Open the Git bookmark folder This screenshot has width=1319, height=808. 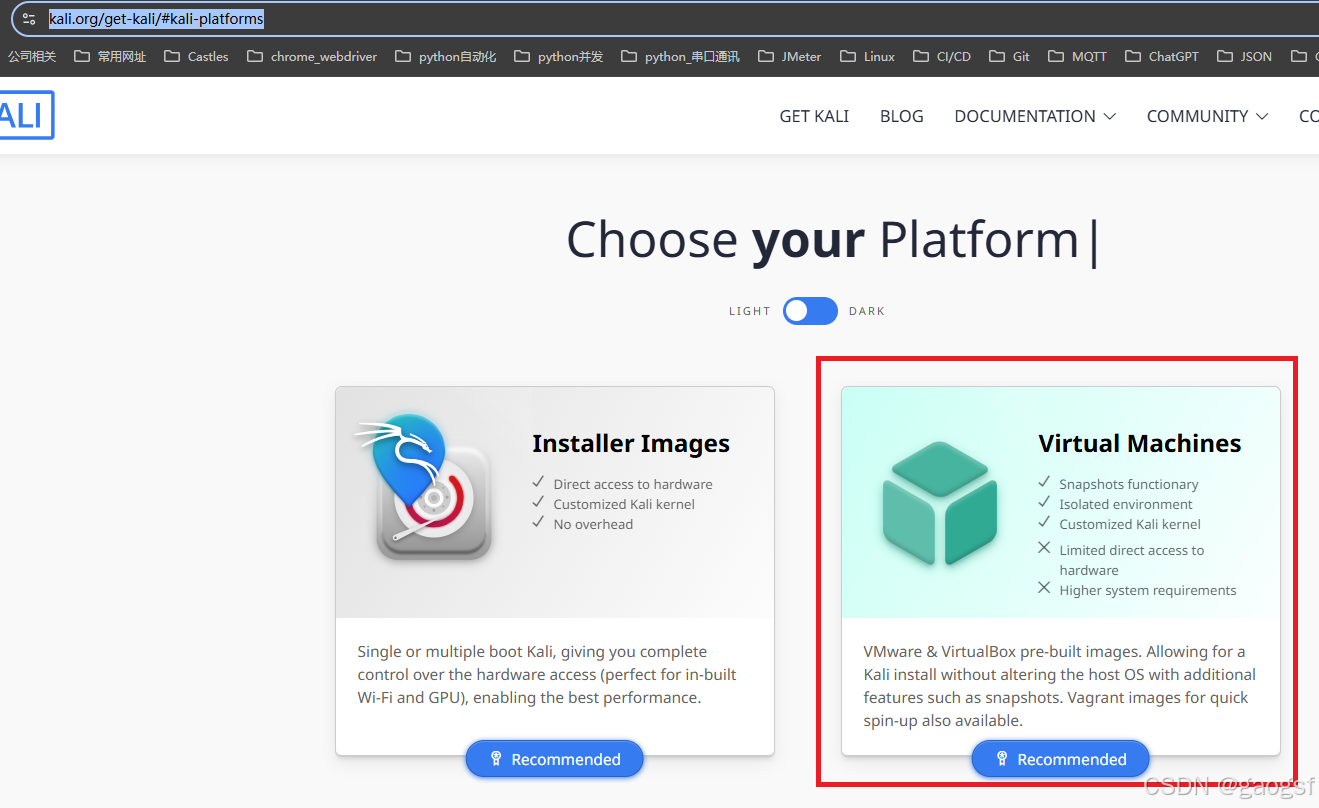(x=1010, y=57)
